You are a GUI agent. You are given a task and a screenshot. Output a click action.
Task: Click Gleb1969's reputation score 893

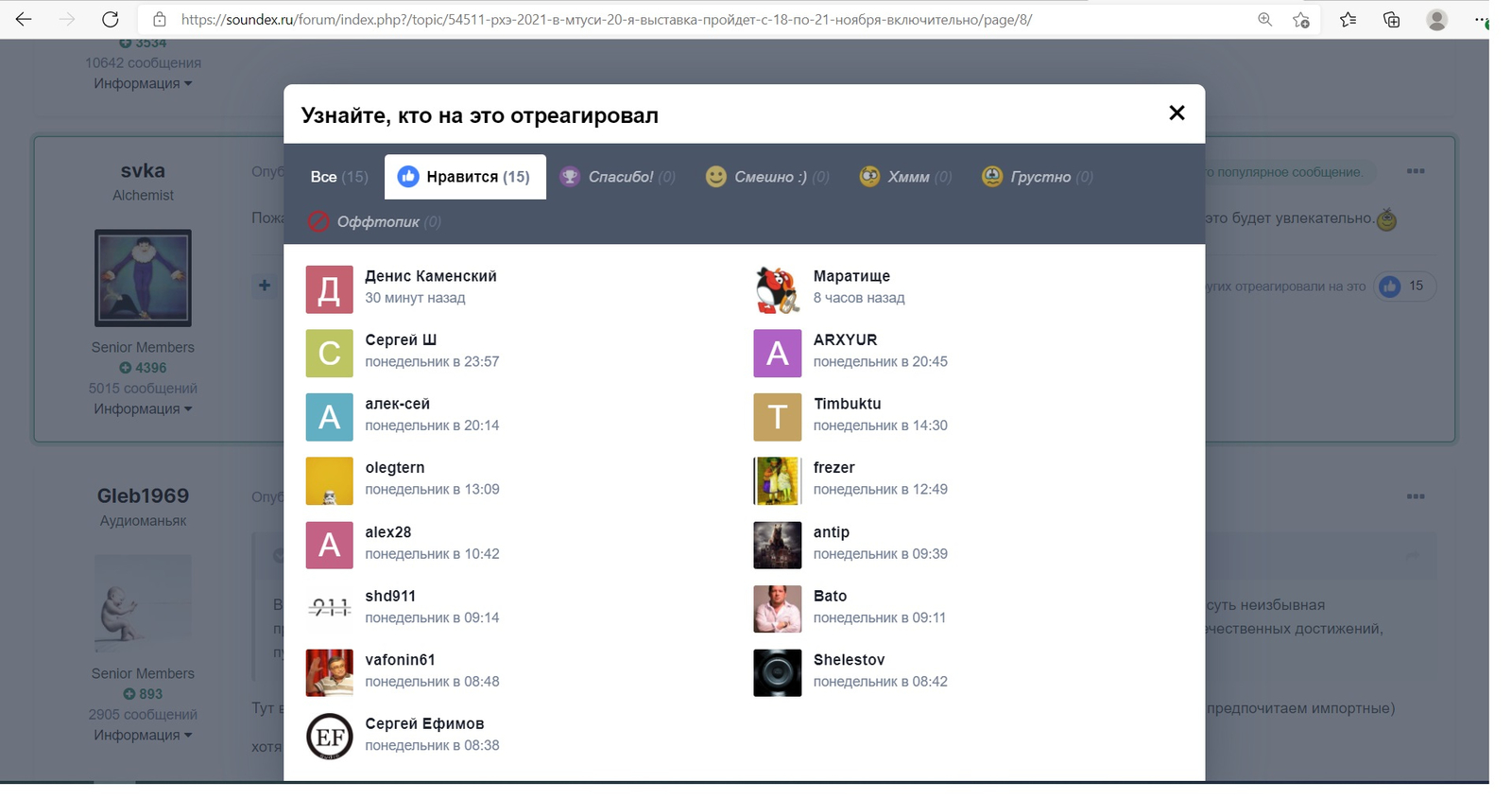(143, 694)
